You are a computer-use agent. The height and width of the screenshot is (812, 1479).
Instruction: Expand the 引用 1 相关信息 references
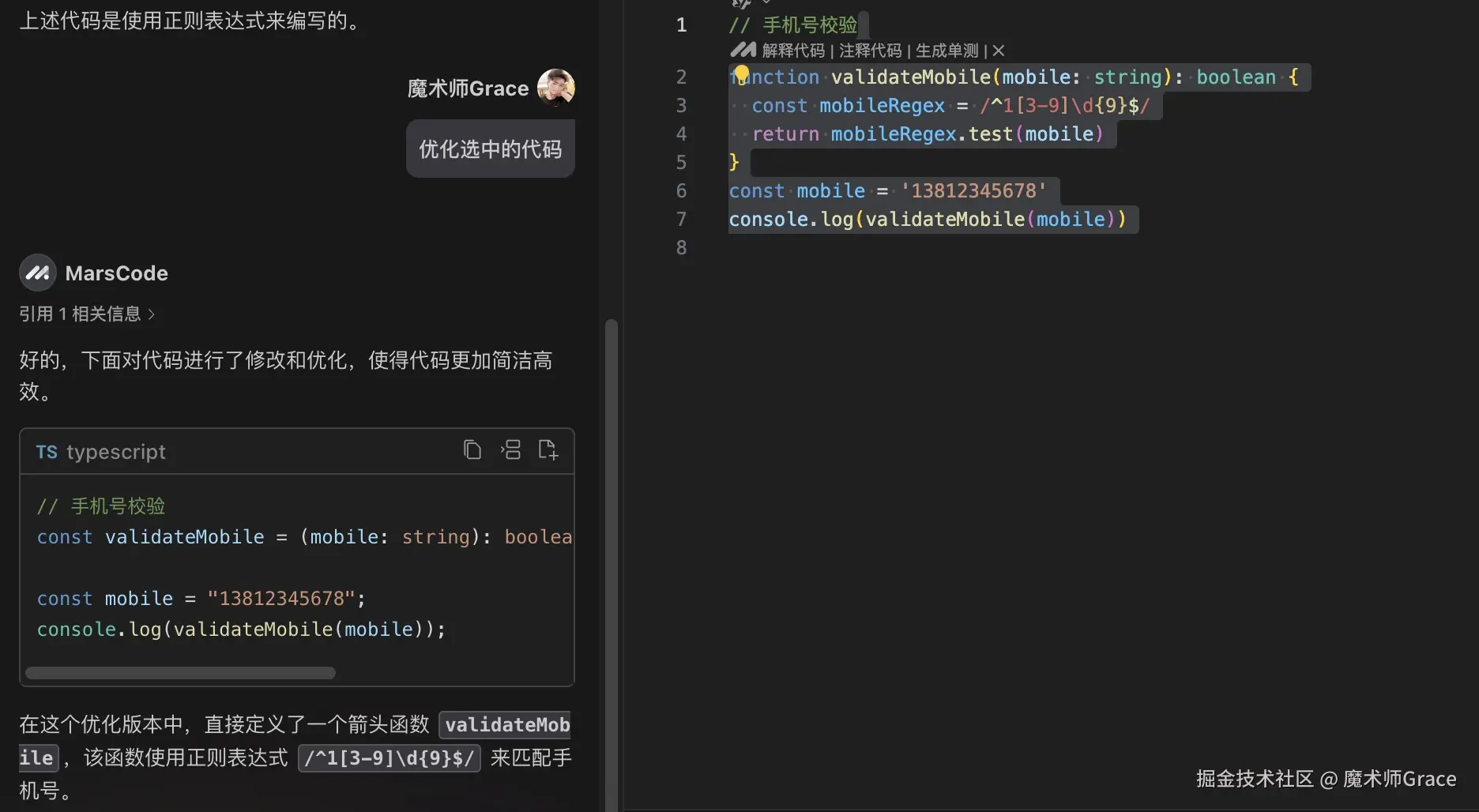click(x=87, y=314)
